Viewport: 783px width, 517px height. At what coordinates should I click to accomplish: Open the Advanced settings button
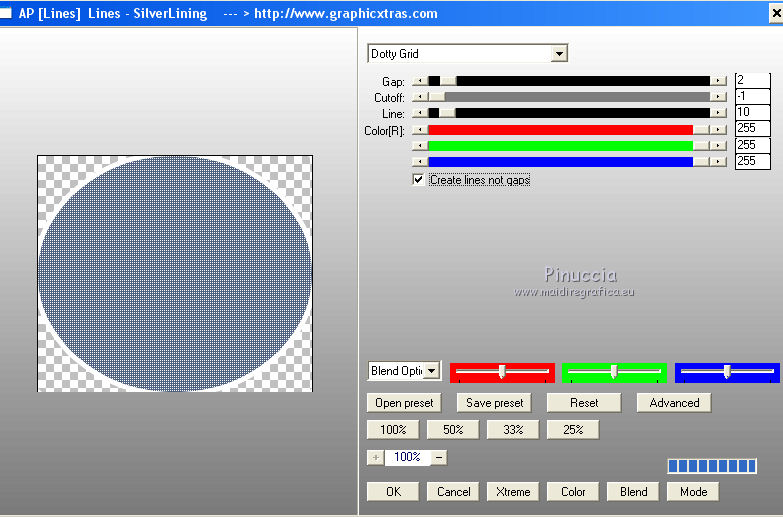pyautogui.click(x=674, y=403)
